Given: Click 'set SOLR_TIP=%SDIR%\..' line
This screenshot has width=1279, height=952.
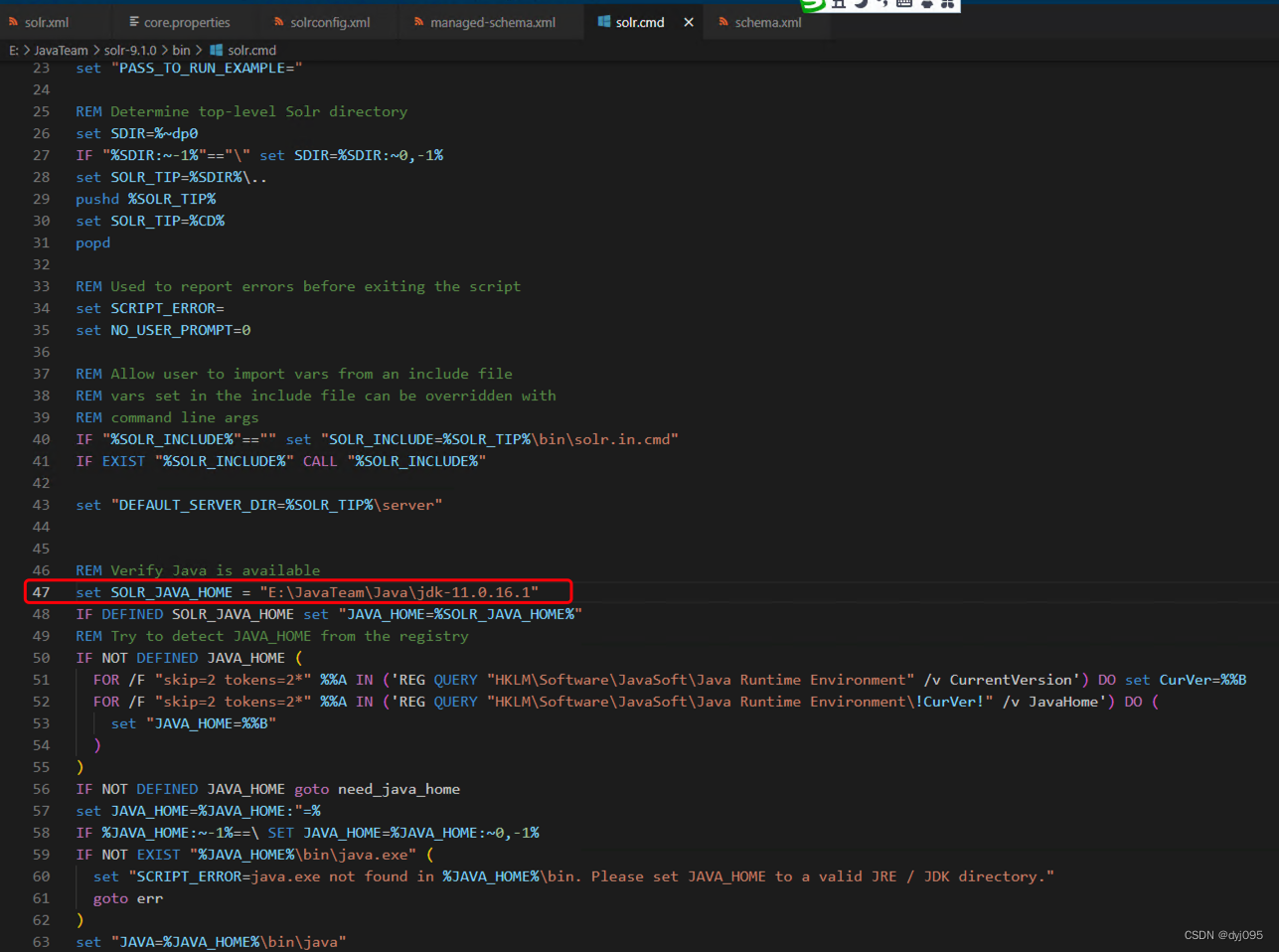Looking at the screenshot, I should pos(171,177).
